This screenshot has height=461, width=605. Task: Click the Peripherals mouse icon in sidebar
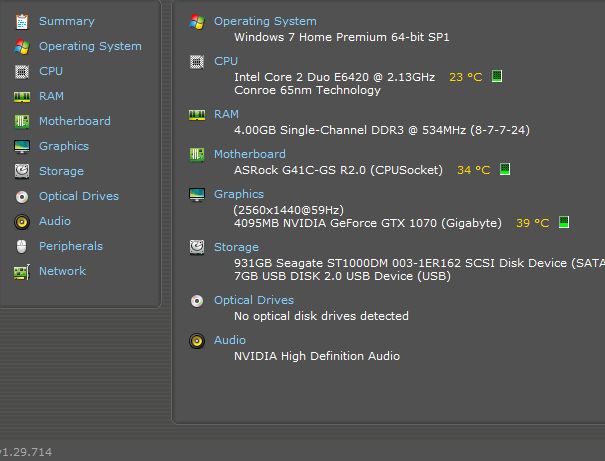tap(22, 247)
